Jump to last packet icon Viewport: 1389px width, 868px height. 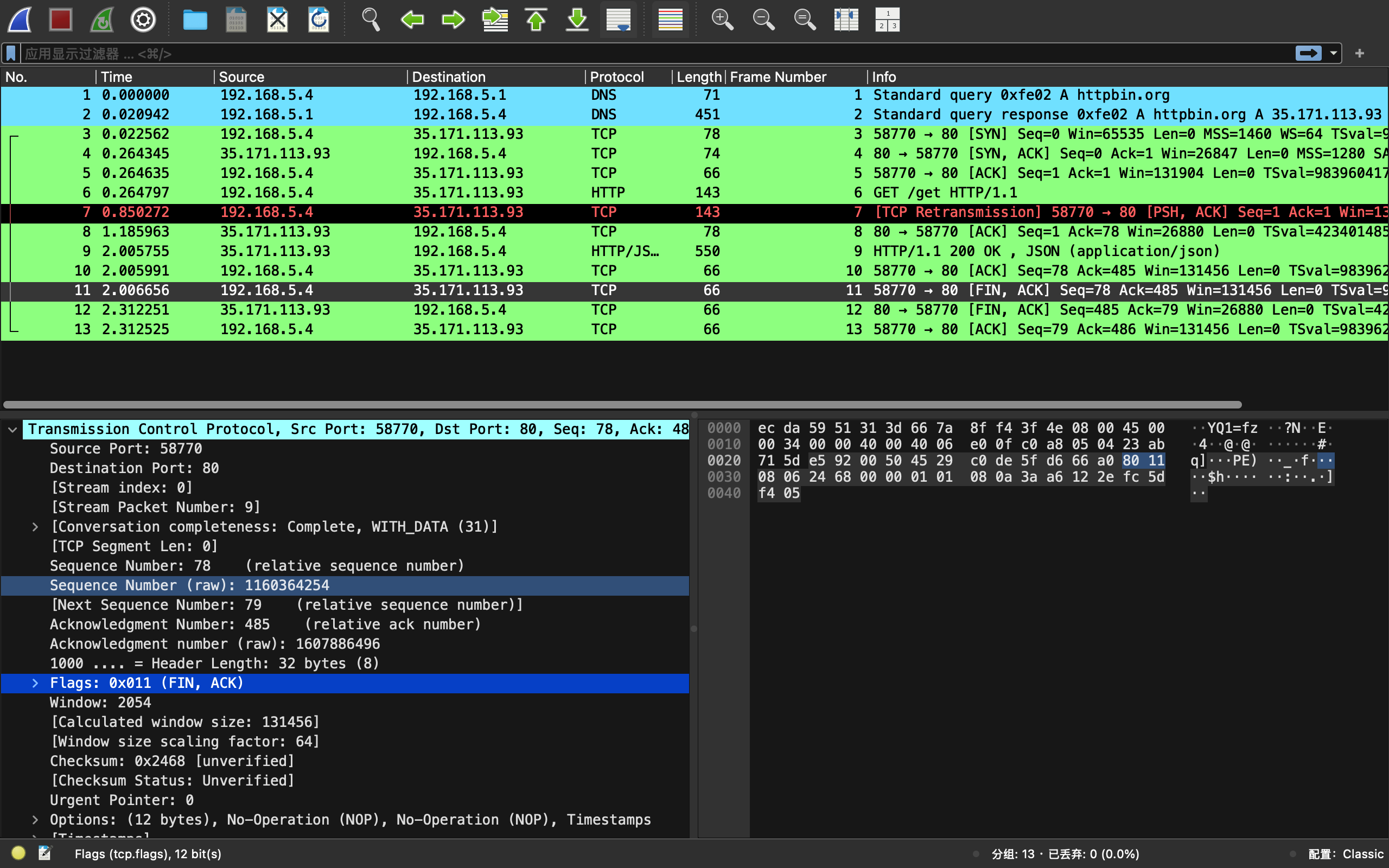(577, 20)
